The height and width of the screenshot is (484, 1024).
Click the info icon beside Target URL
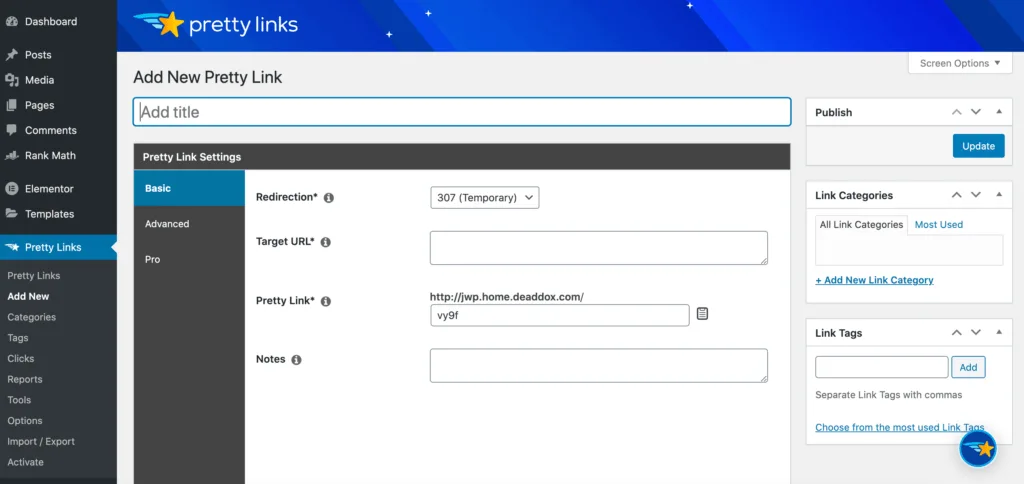click(325, 242)
